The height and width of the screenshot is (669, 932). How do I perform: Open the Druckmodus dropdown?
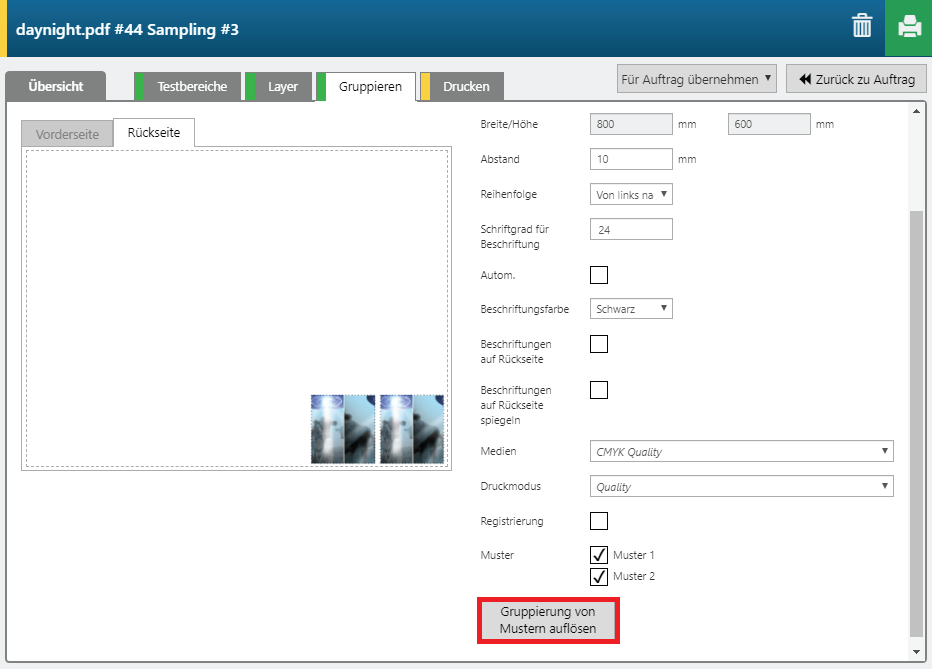click(741, 487)
